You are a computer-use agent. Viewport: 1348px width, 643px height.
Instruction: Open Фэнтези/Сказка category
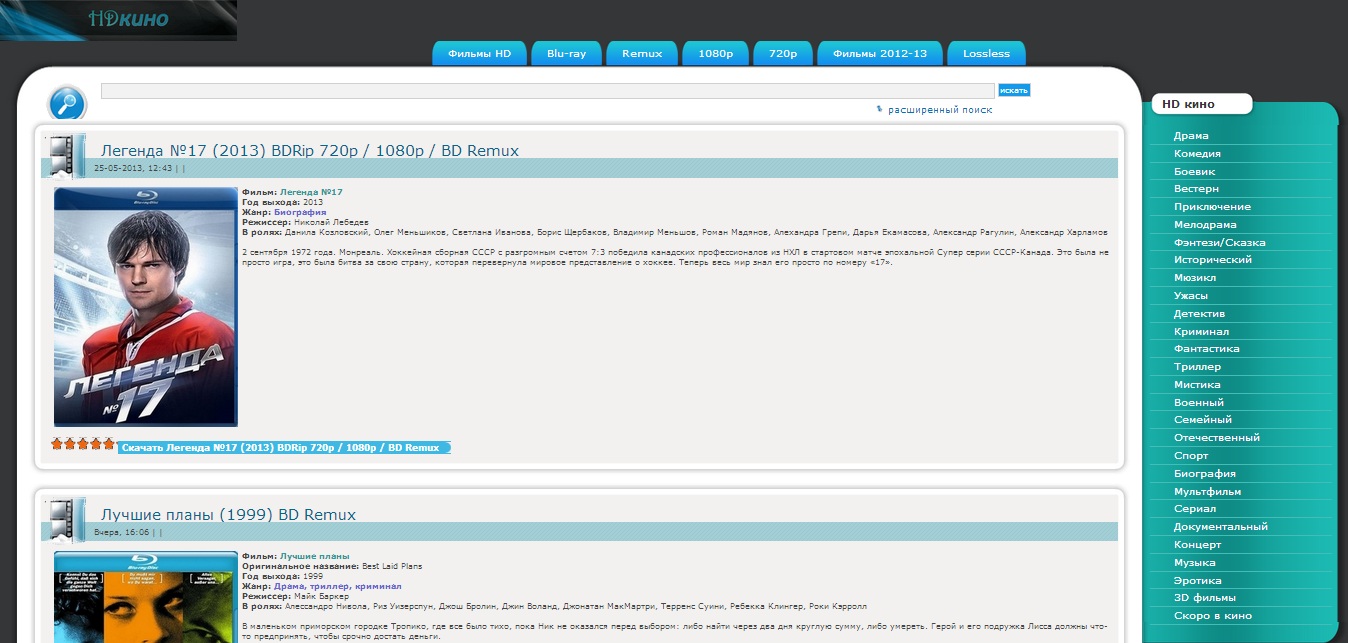click(x=1220, y=243)
